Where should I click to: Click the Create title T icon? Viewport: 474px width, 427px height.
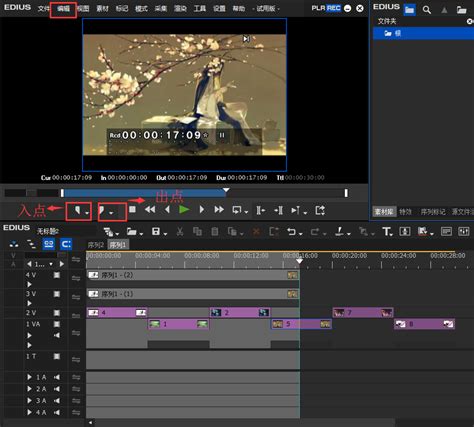[386, 231]
